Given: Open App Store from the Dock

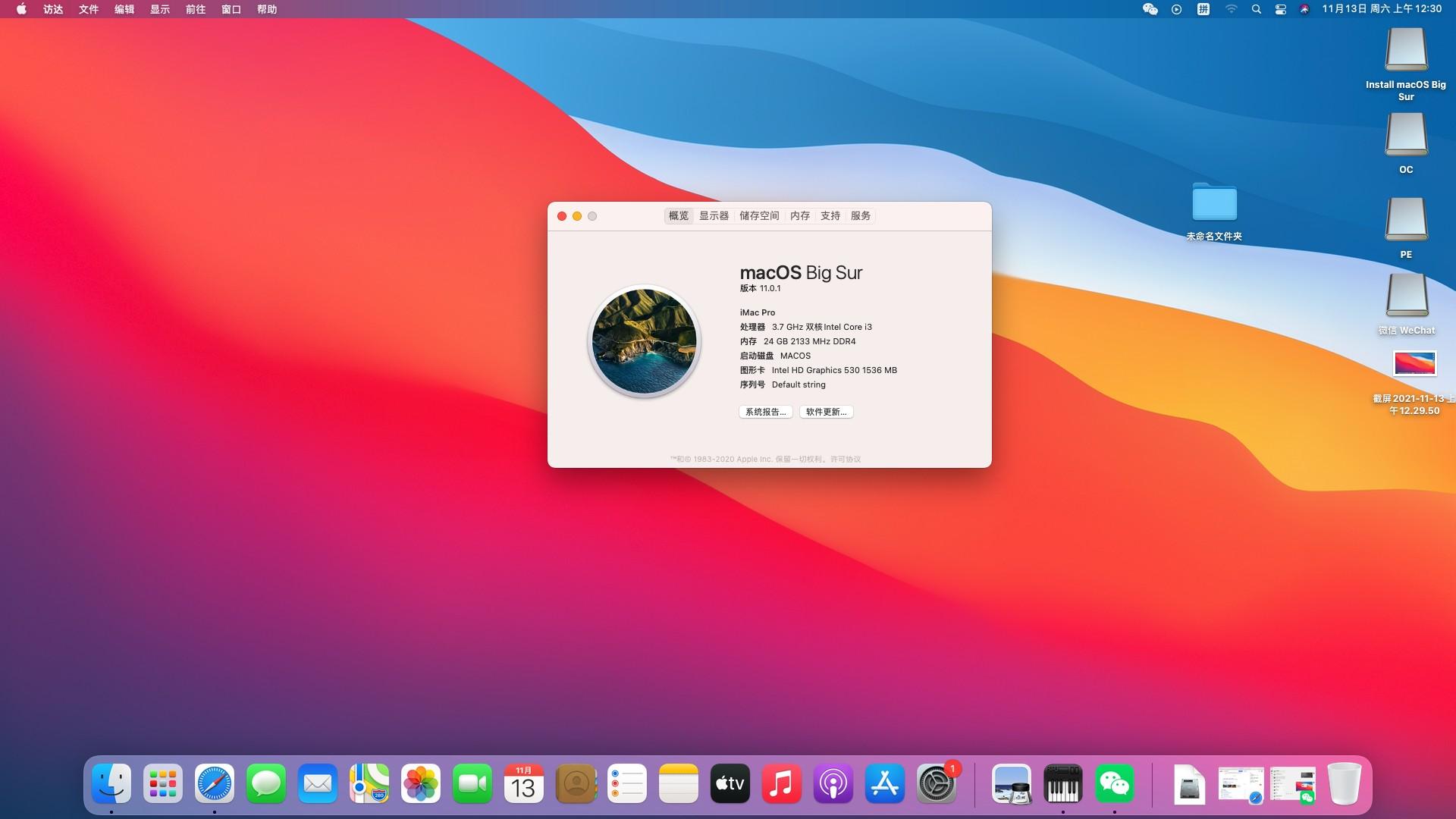Looking at the screenshot, I should [885, 783].
